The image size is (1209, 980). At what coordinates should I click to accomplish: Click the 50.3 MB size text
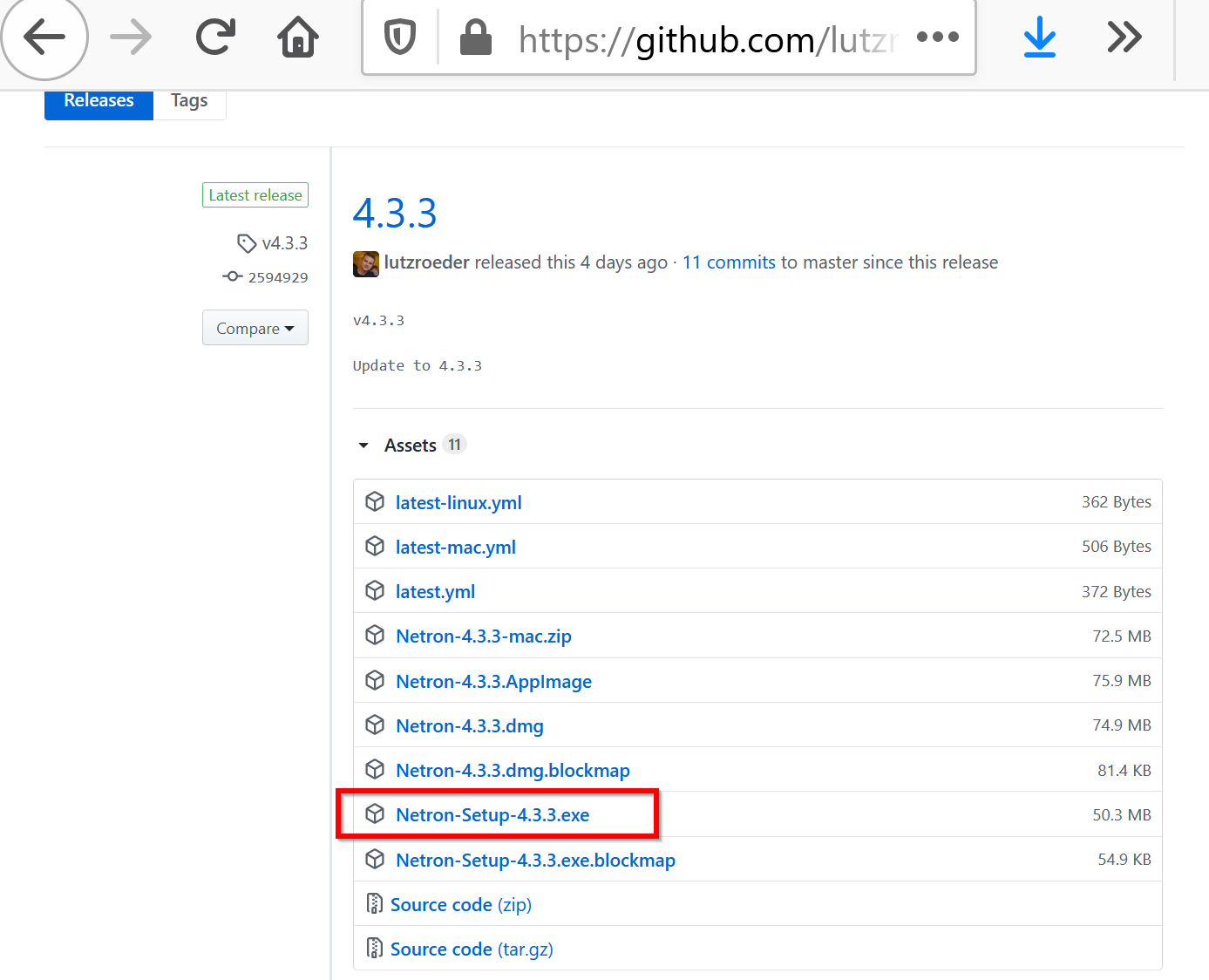[x=1122, y=815]
